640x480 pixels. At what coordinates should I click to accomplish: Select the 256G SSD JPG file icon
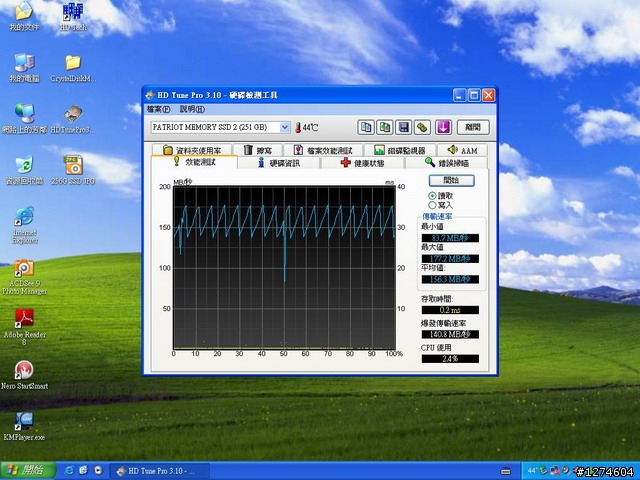tap(73, 171)
